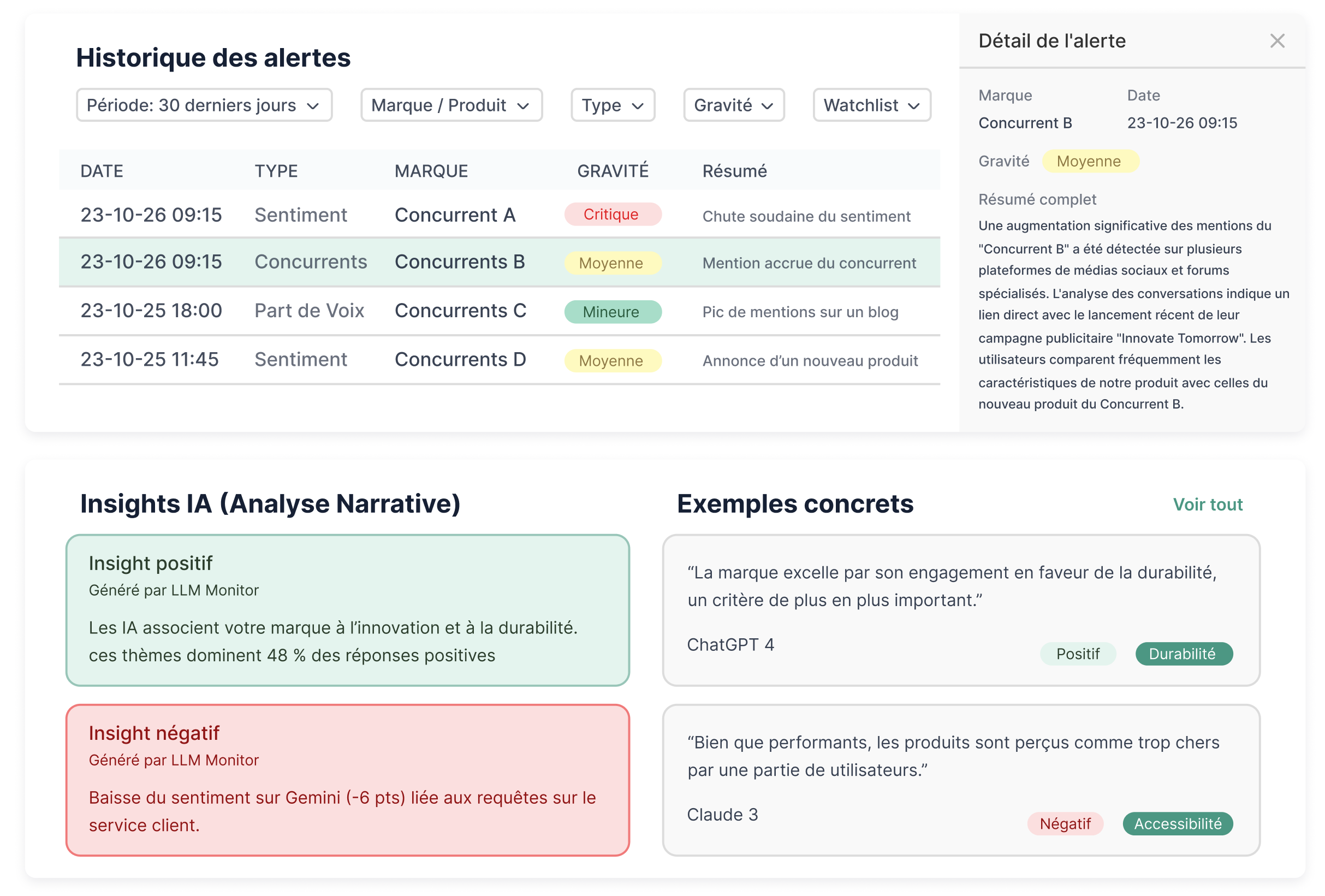
Task: Select the Positif sentiment tag
Action: [1078, 654]
